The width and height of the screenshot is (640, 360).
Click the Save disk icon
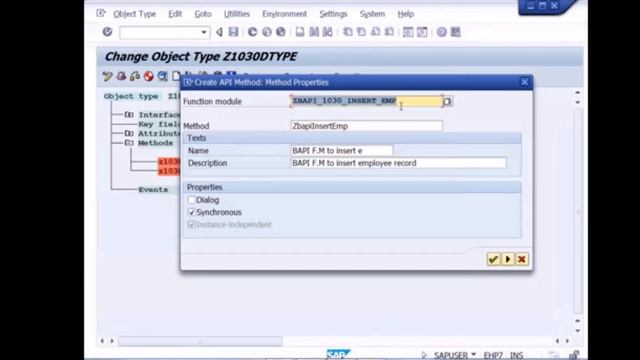point(233,32)
